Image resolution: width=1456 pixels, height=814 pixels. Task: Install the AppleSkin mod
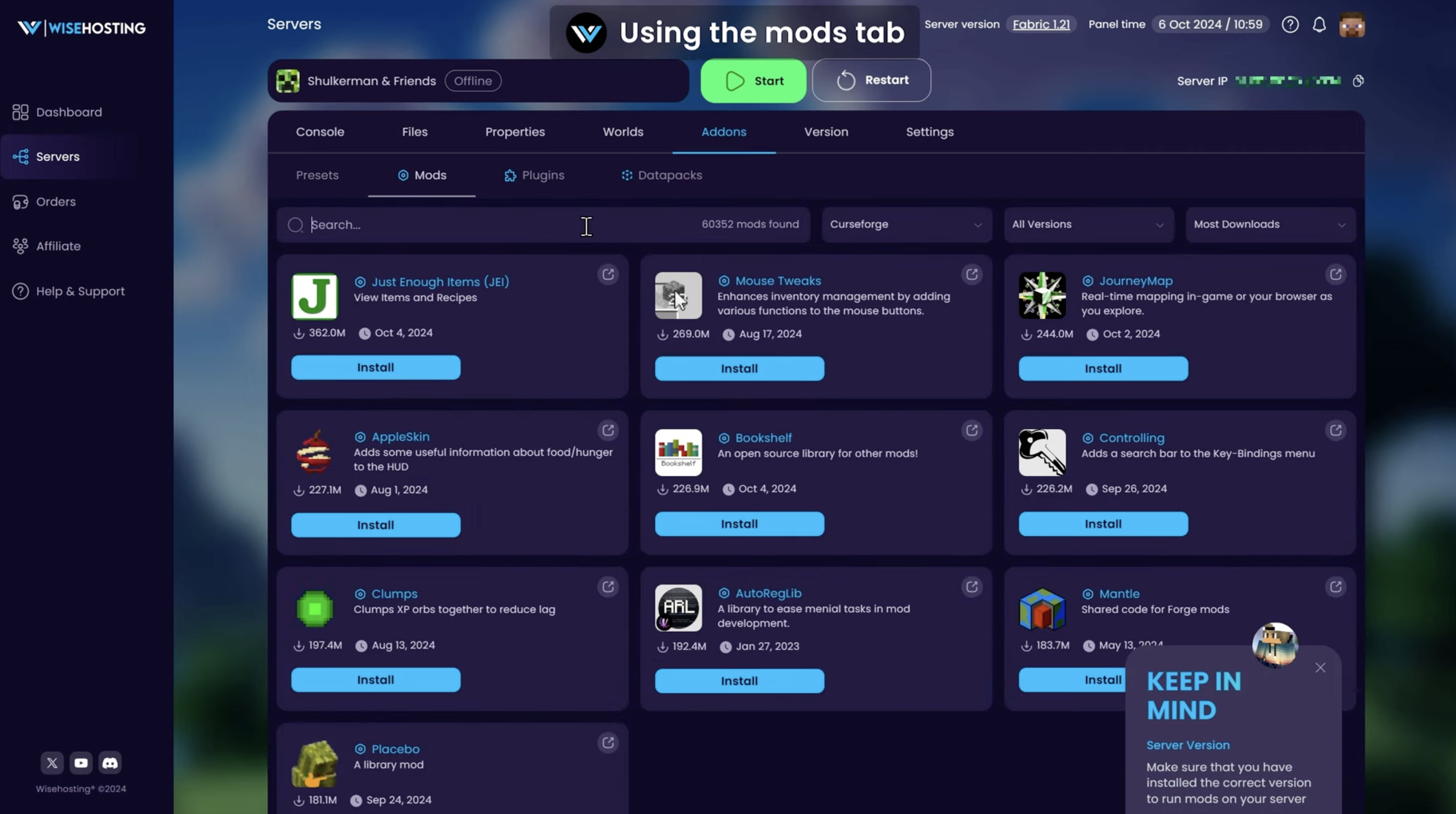pyautogui.click(x=376, y=525)
